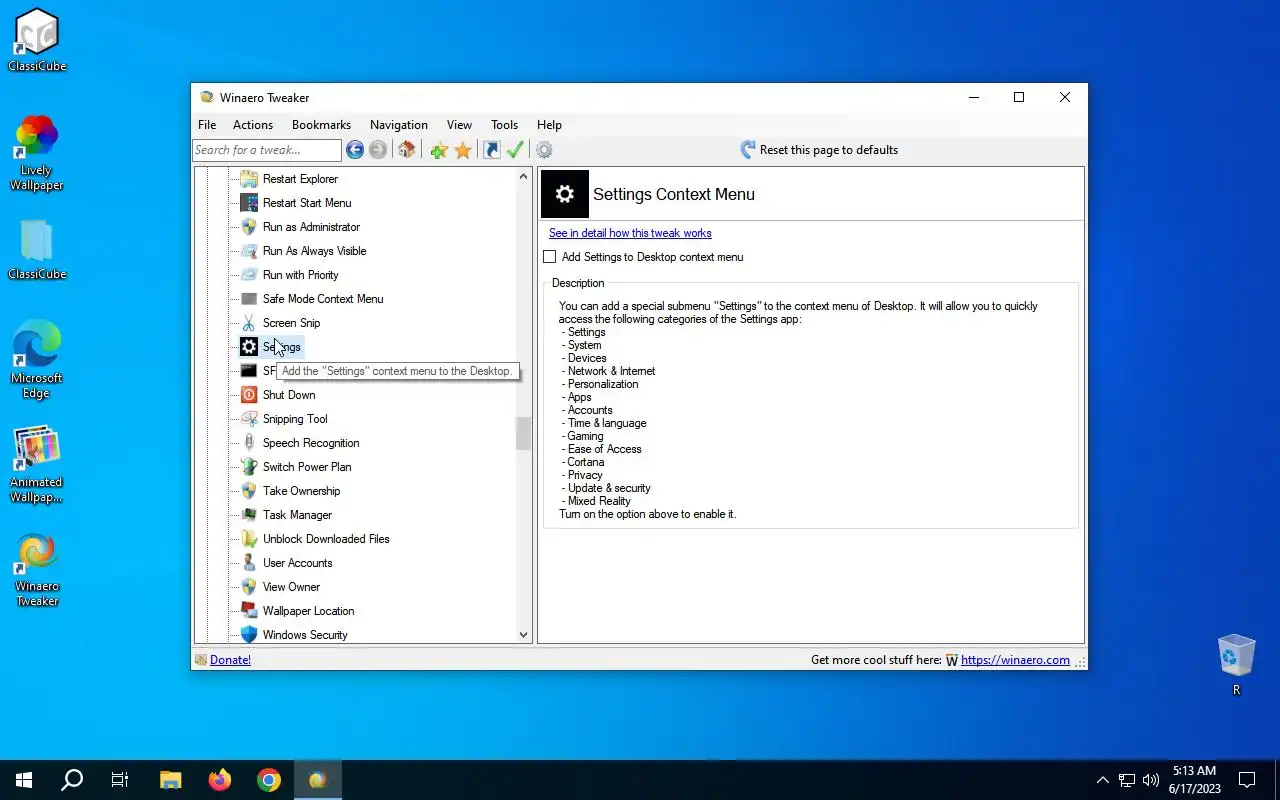Click the Search for a tweak field
Screen dimensions: 1280x800
(x=267, y=150)
